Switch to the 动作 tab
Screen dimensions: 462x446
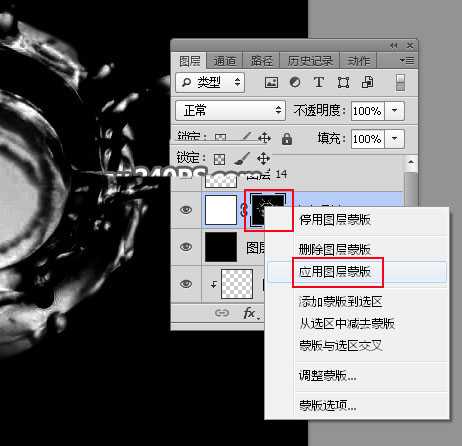(359, 61)
